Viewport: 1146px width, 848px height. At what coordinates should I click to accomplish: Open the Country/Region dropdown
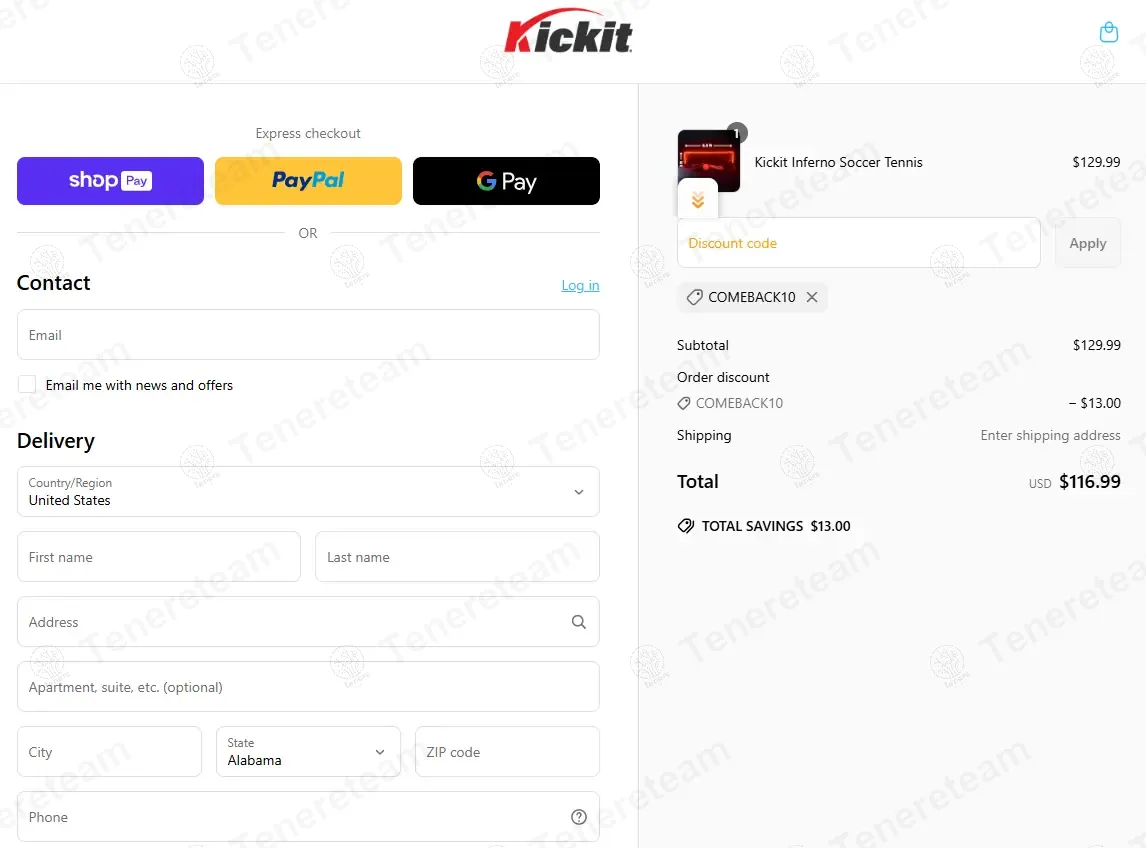click(308, 491)
